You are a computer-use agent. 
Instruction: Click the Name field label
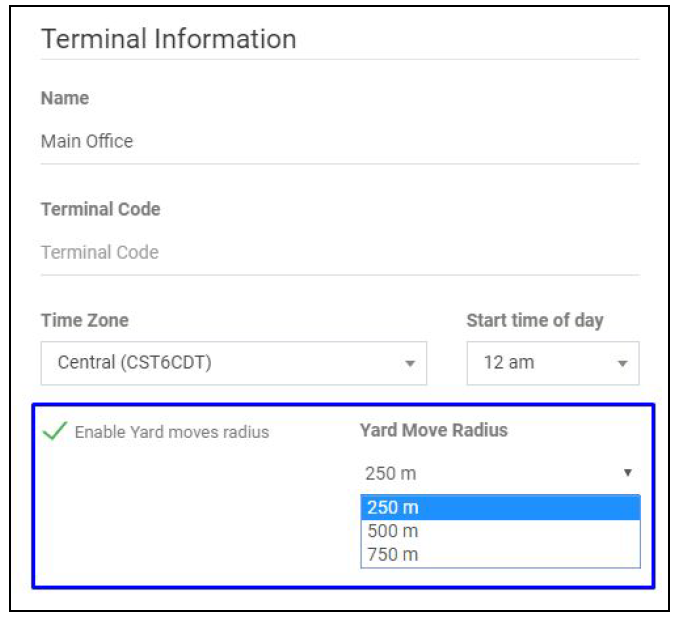point(65,98)
